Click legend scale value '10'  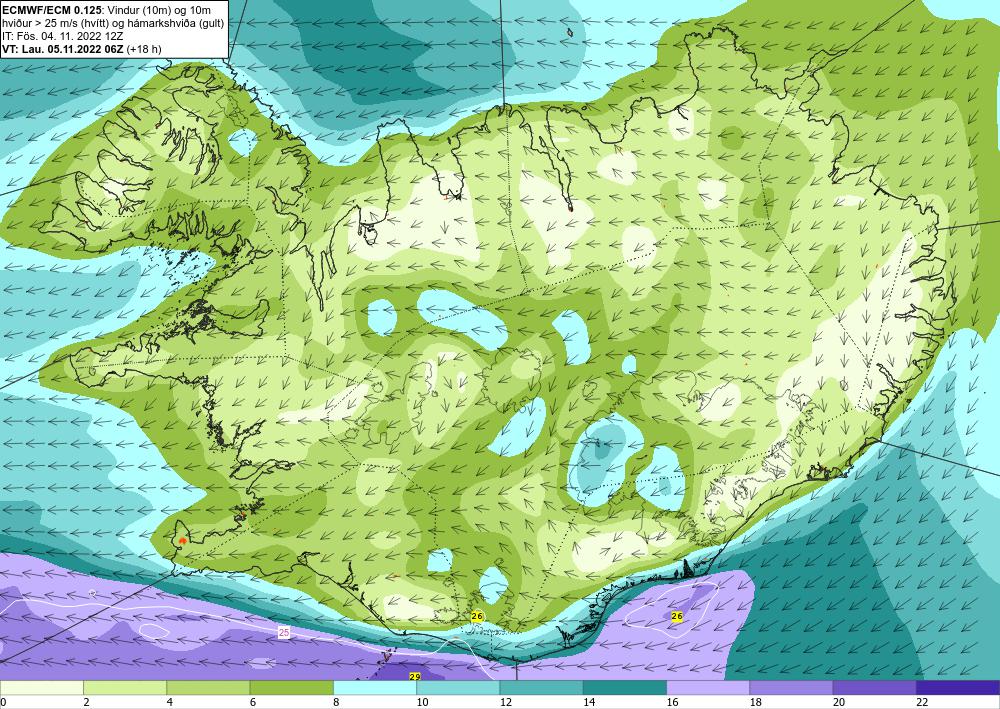click(x=422, y=702)
